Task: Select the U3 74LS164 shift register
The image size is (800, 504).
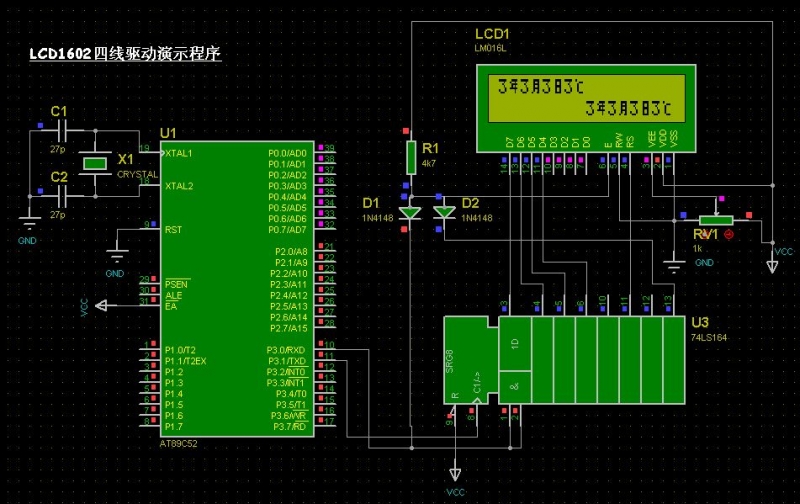Action: click(x=565, y=360)
